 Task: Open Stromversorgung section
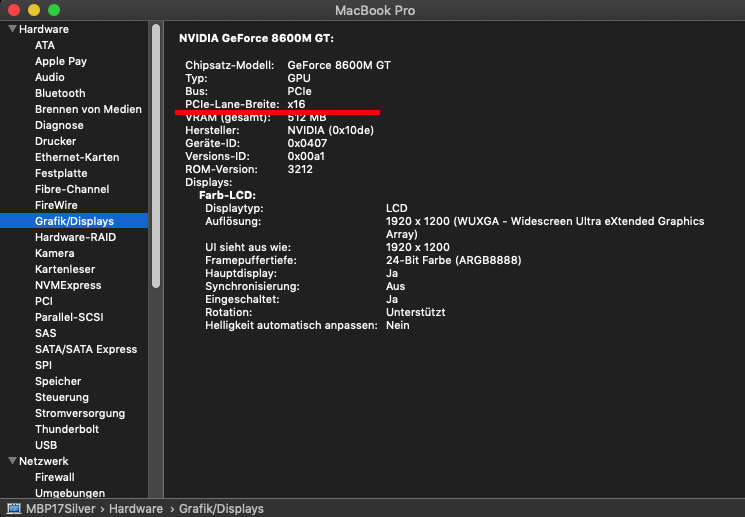pos(80,413)
